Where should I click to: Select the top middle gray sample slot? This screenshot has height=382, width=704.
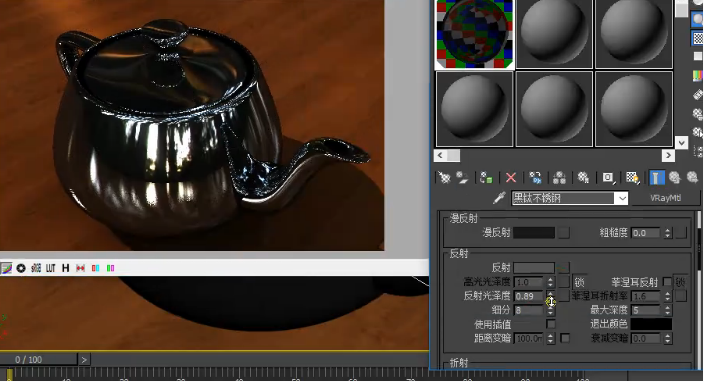coord(554,34)
